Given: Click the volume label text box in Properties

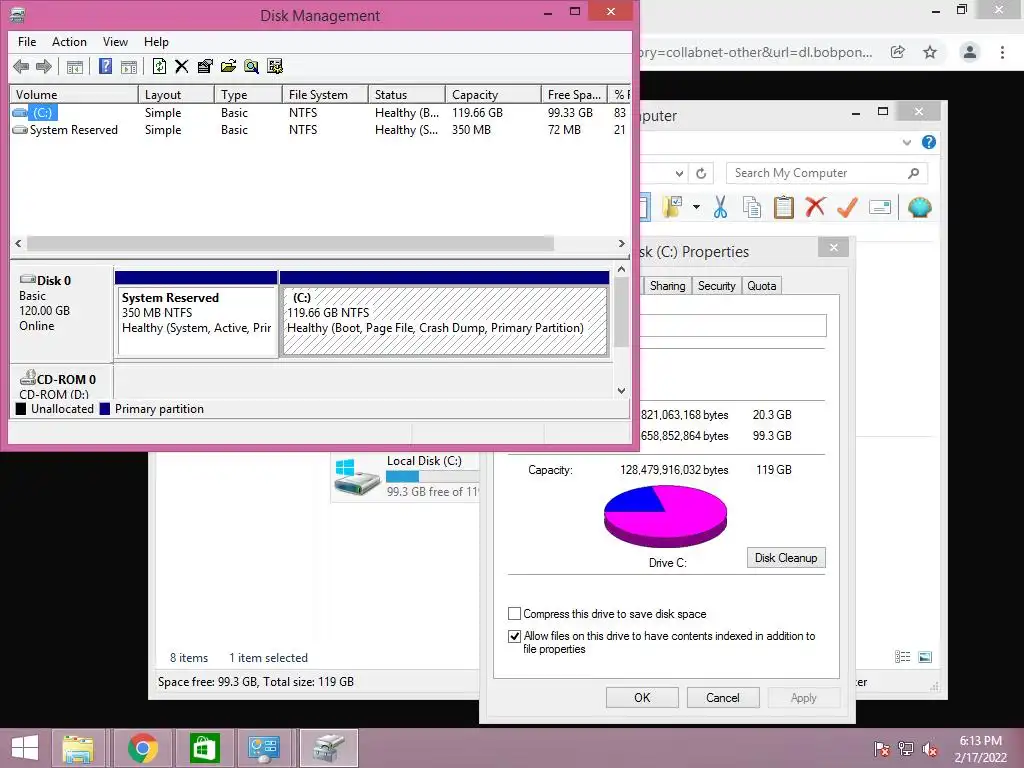Looking at the screenshot, I should 733,326.
